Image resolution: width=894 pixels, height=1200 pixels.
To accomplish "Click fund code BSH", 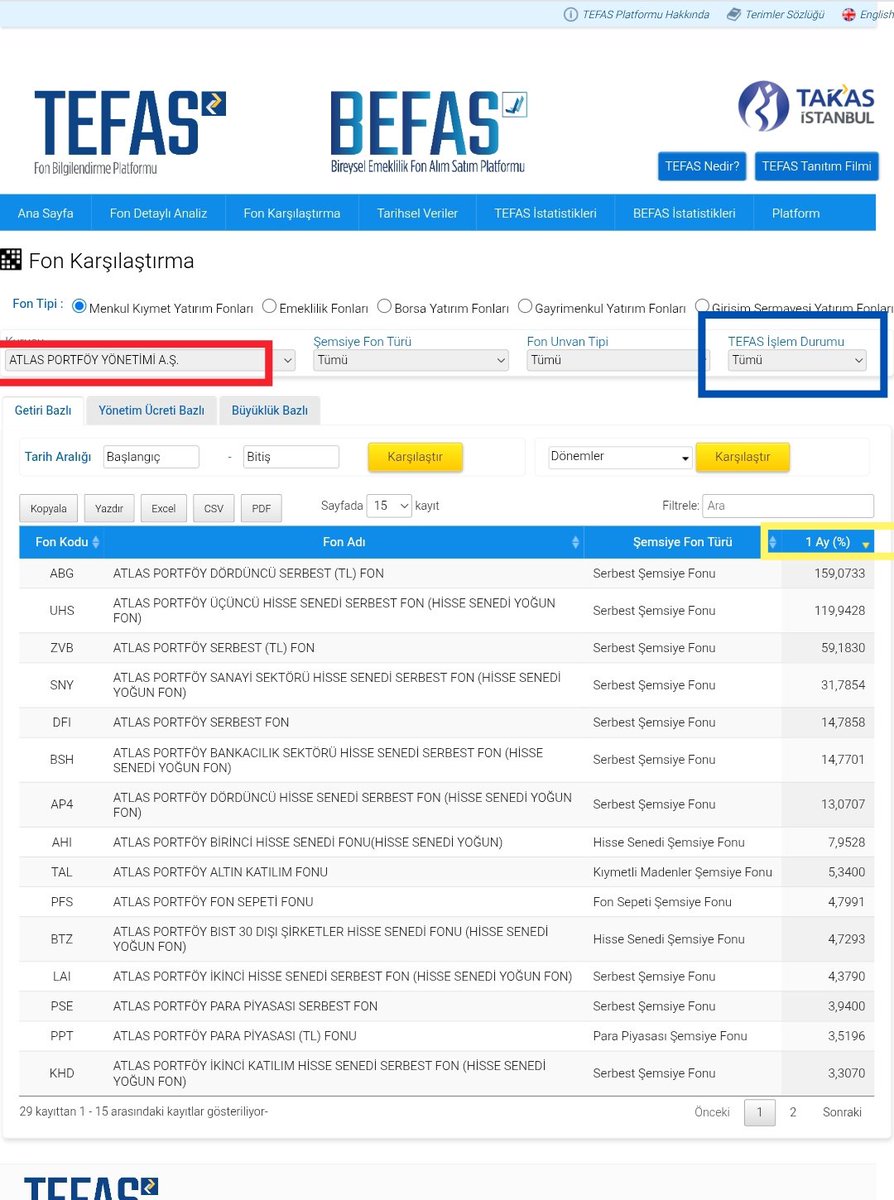I will (x=62, y=760).
